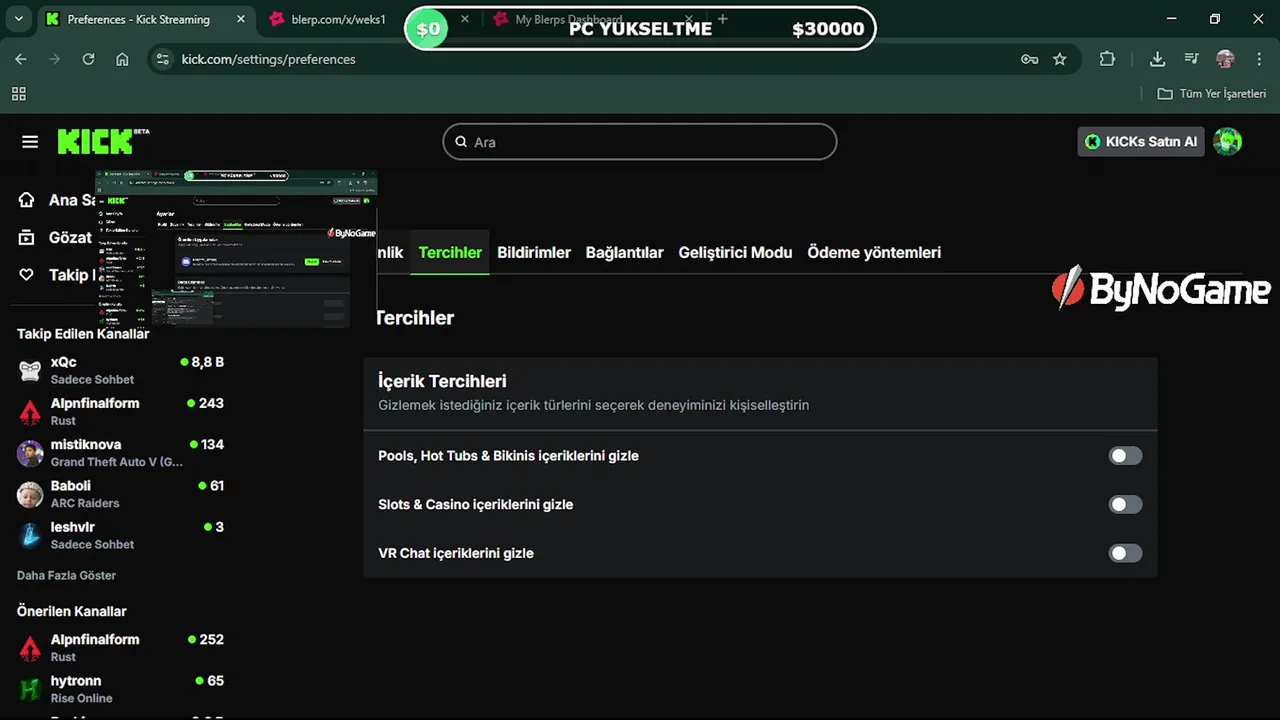Toggle hide Pools, Hot Tubs & Bikinis content
1280x720 pixels.
pyautogui.click(x=1125, y=456)
